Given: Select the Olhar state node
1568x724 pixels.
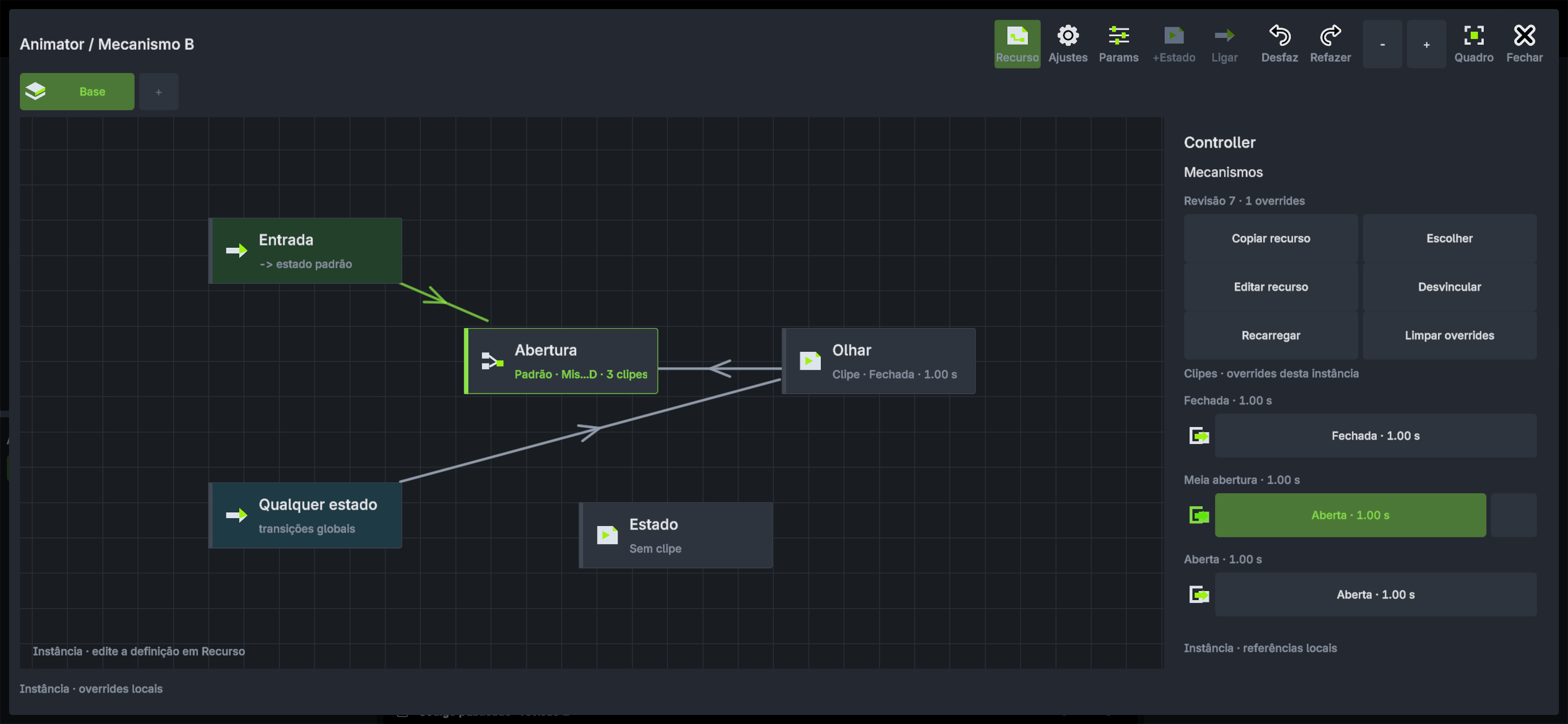Looking at the screenshot, I should pyautogui.click(x=878, y=361).
